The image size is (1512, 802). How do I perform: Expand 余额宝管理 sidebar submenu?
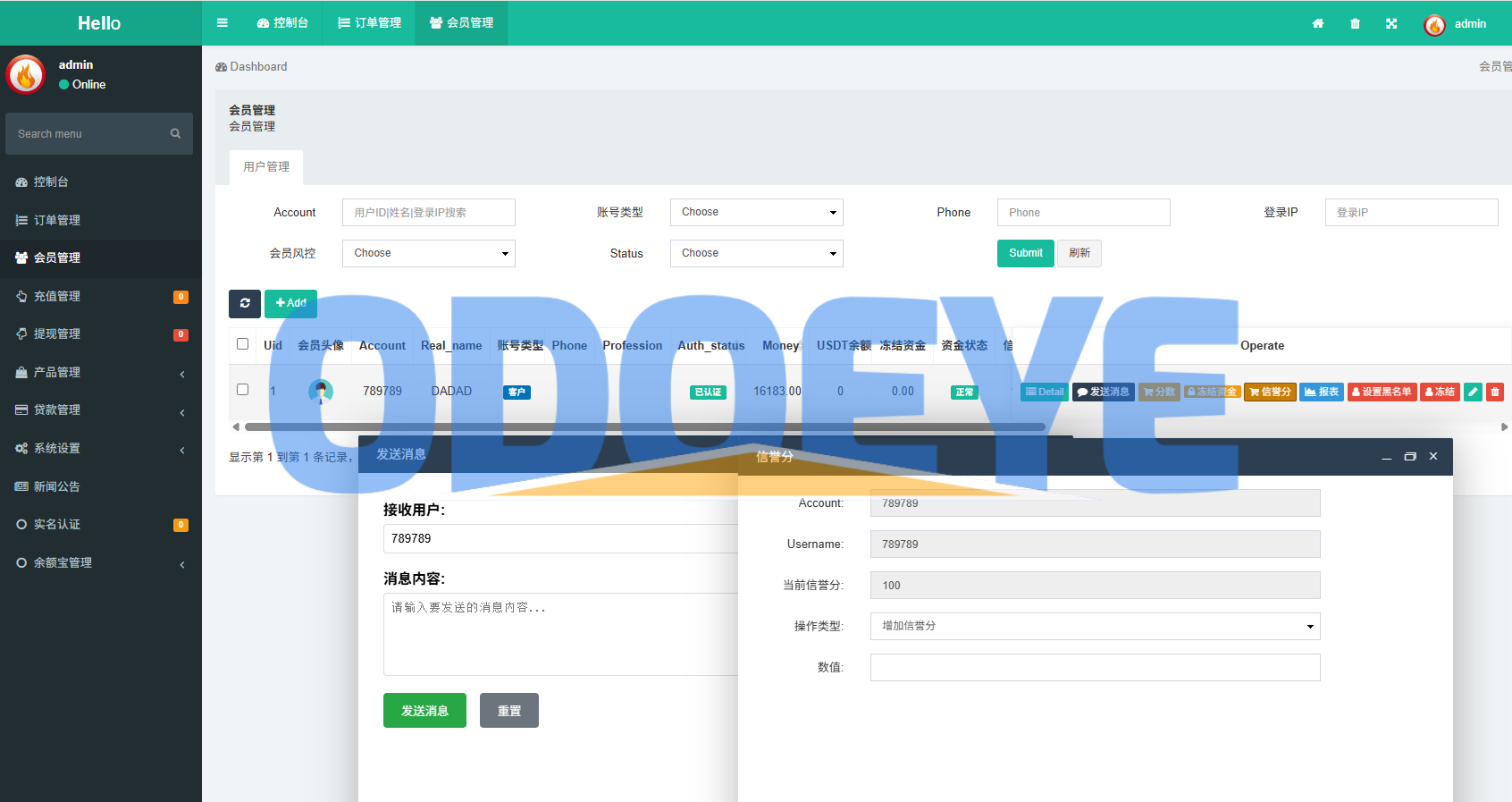[x=101, y=562]
